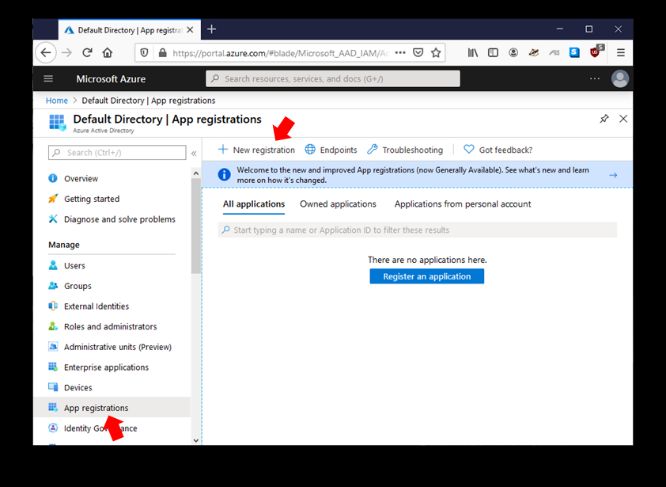
Task: Open Endpoints globe icon
Action: (310, 150)
